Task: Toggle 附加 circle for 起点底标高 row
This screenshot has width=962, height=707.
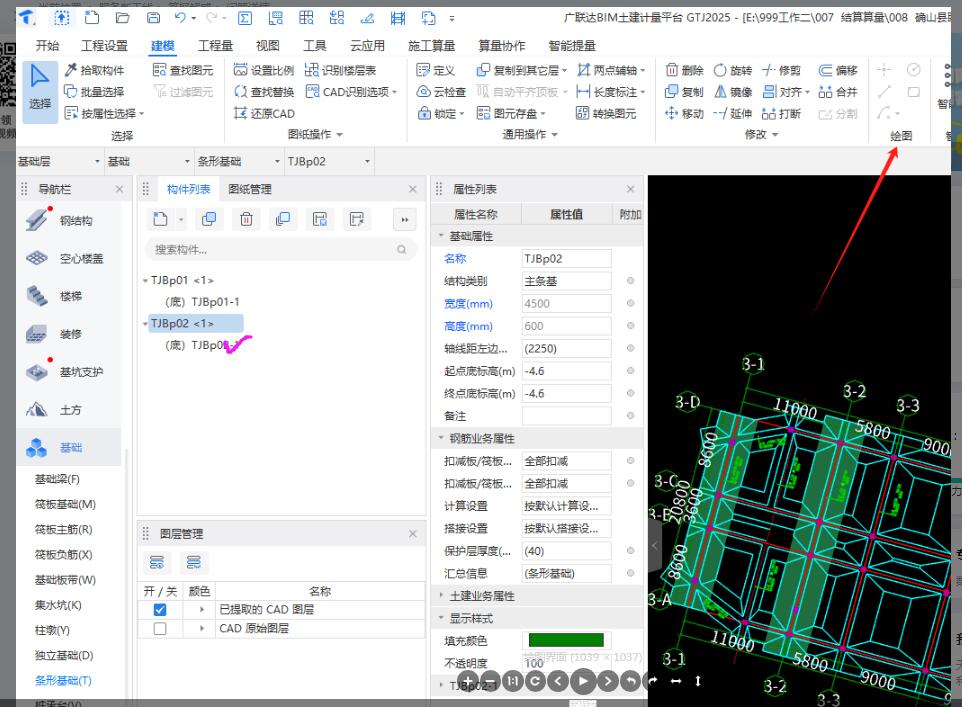Action: coord(630,371)
